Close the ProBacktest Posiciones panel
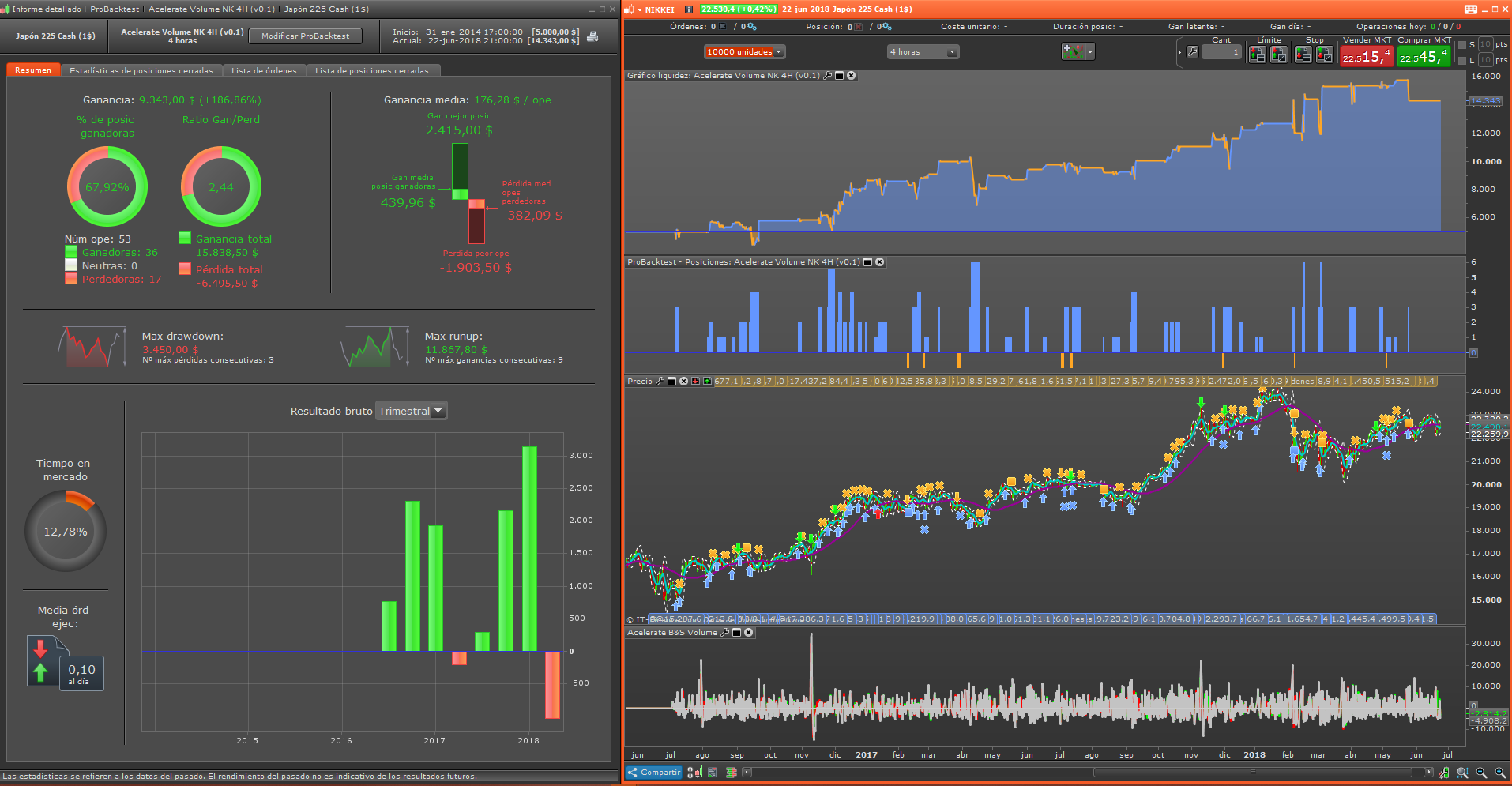The height and width of the screenshot is (786, 1512). (x=879, y=262)
